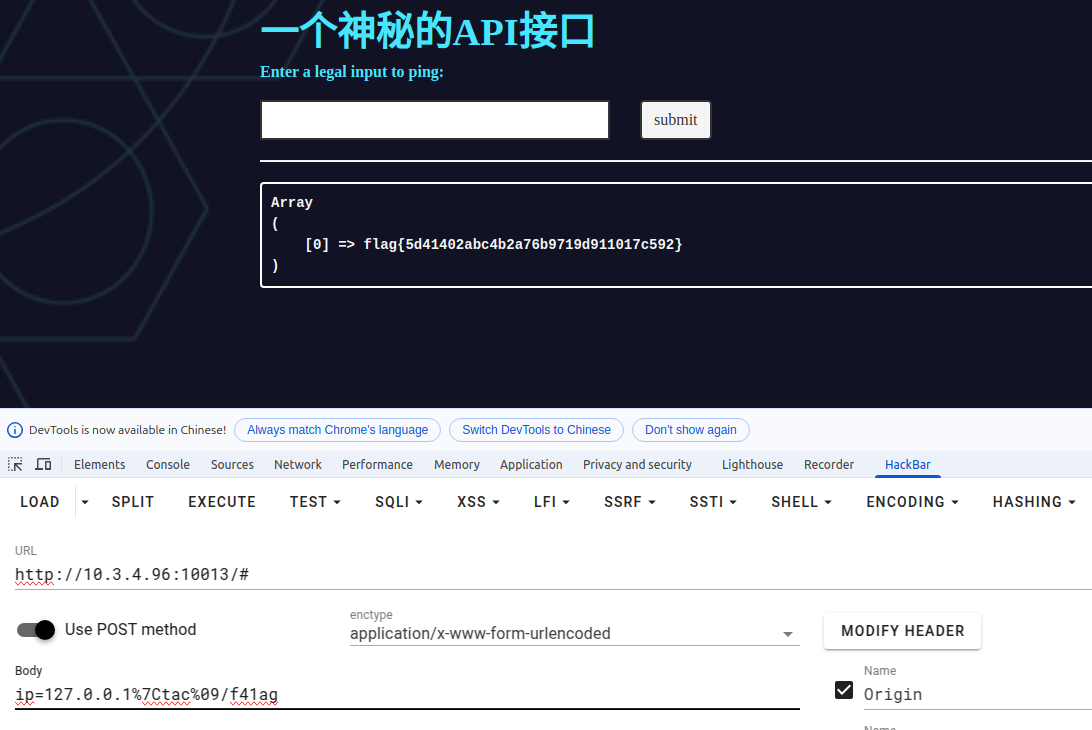Expand the LOAD split-button arrow
This screenshot has width=1092, height=730.
pyautogui.click(x=85, y=502)
